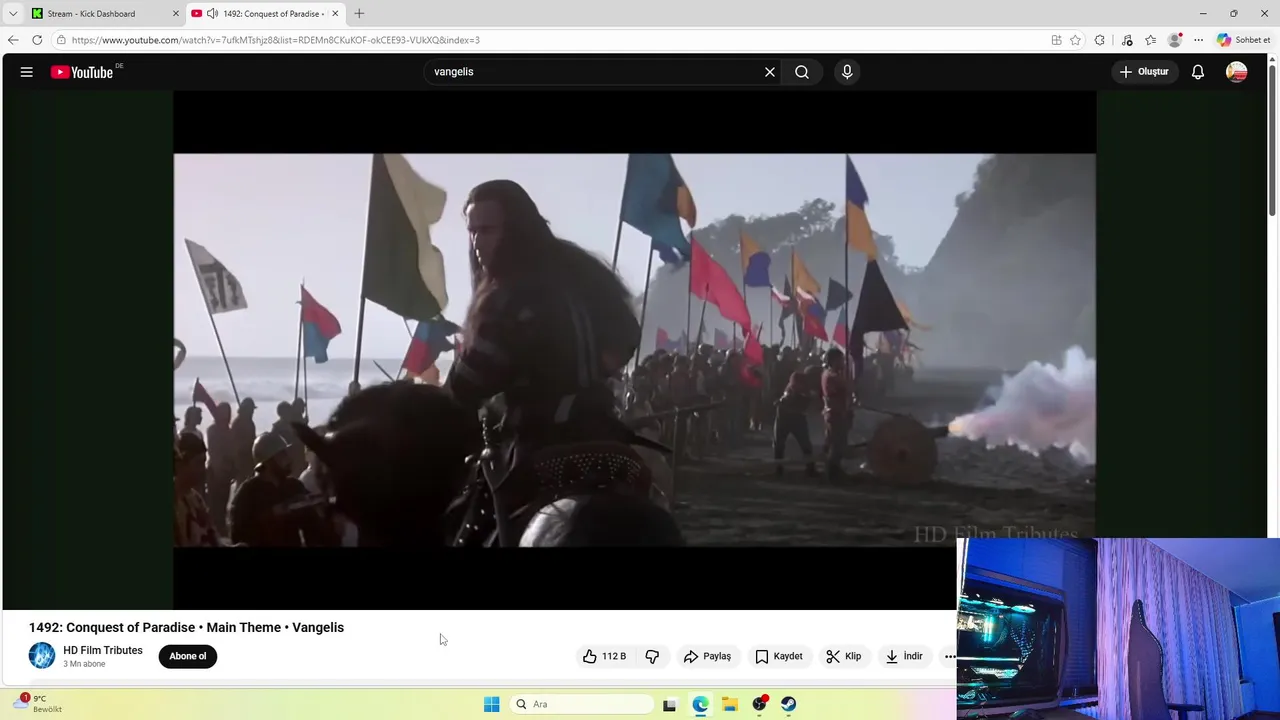Open Task View on the taskbar
Viewport: 1280px width, 720px height.
[x=669, y=704]
